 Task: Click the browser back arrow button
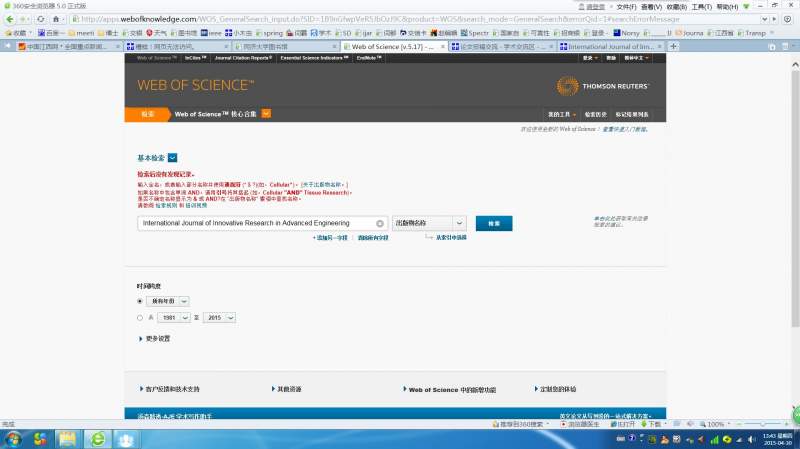(x=10, y=19)
